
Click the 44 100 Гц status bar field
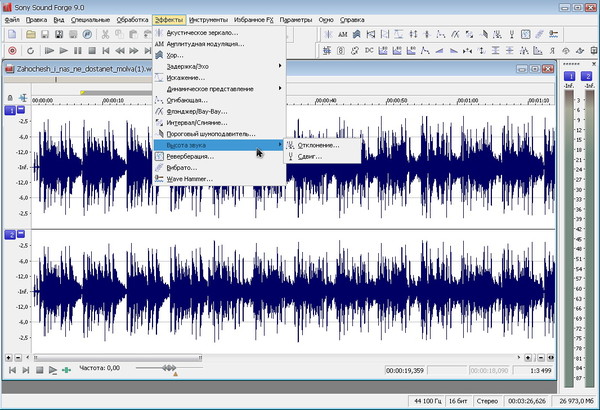click(427, 401)
